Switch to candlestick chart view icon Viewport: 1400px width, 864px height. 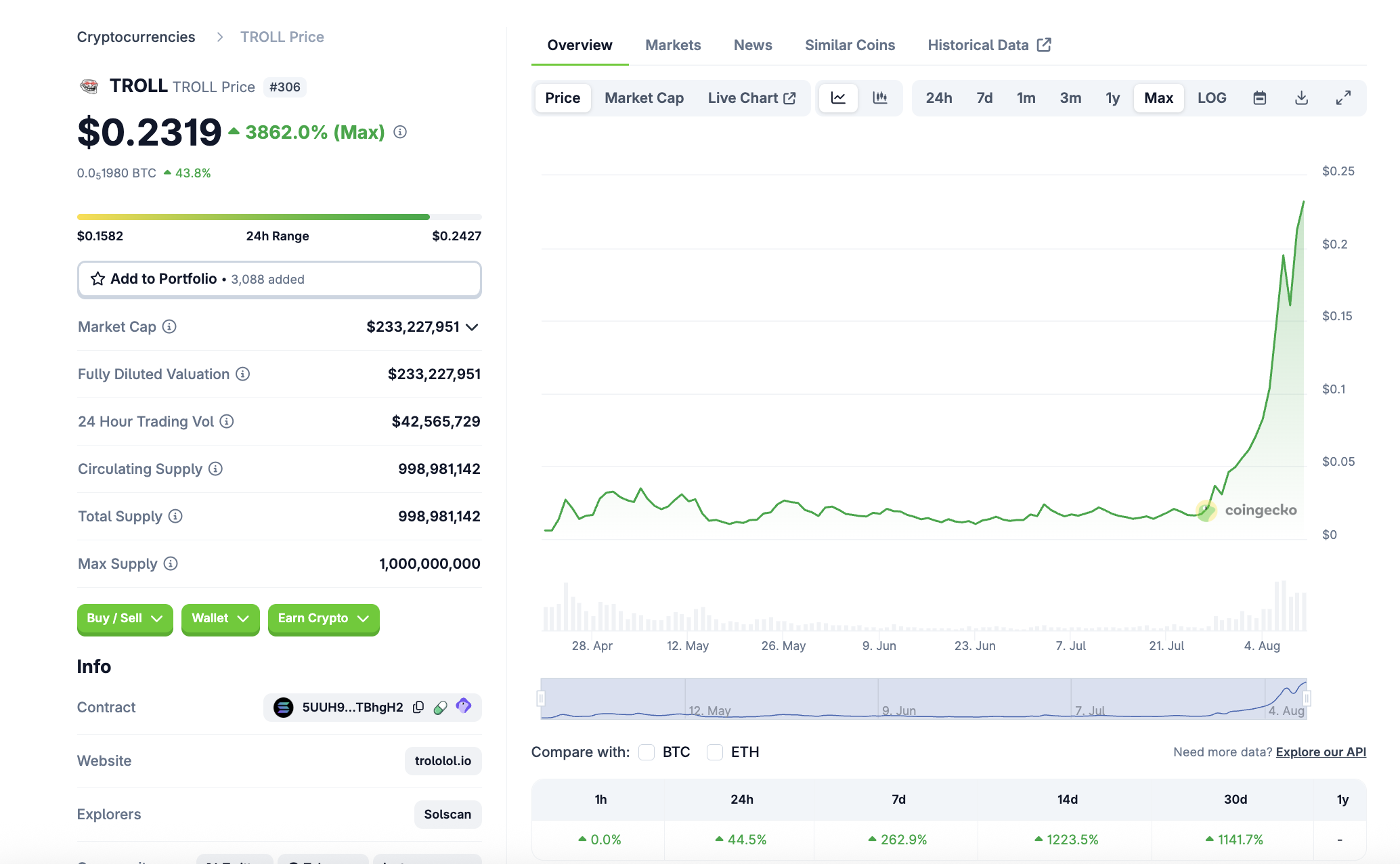[x=879, y=98]
